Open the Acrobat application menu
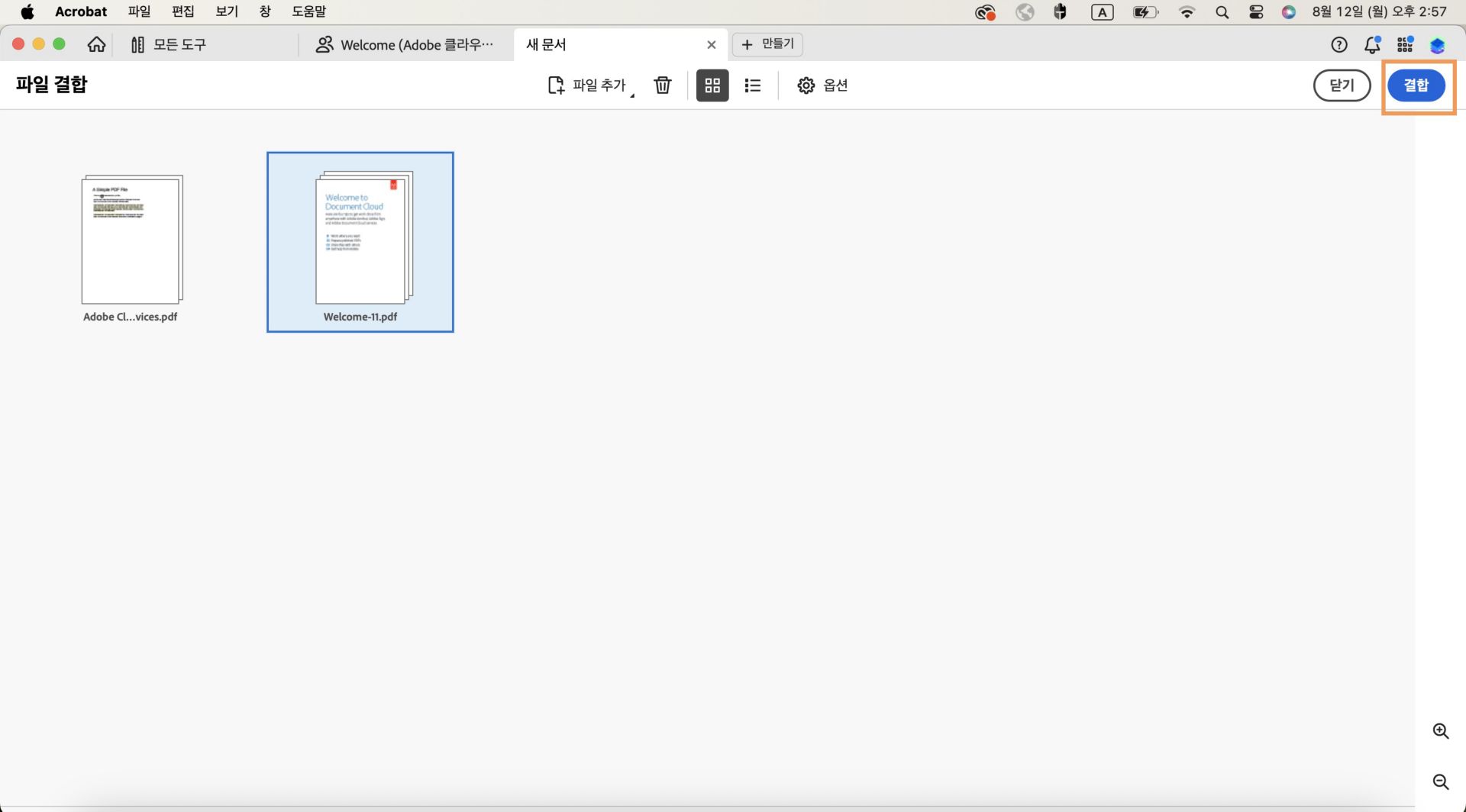Image resolution: width=1466 pixels, height=812 pixels. tap(81, 11)
